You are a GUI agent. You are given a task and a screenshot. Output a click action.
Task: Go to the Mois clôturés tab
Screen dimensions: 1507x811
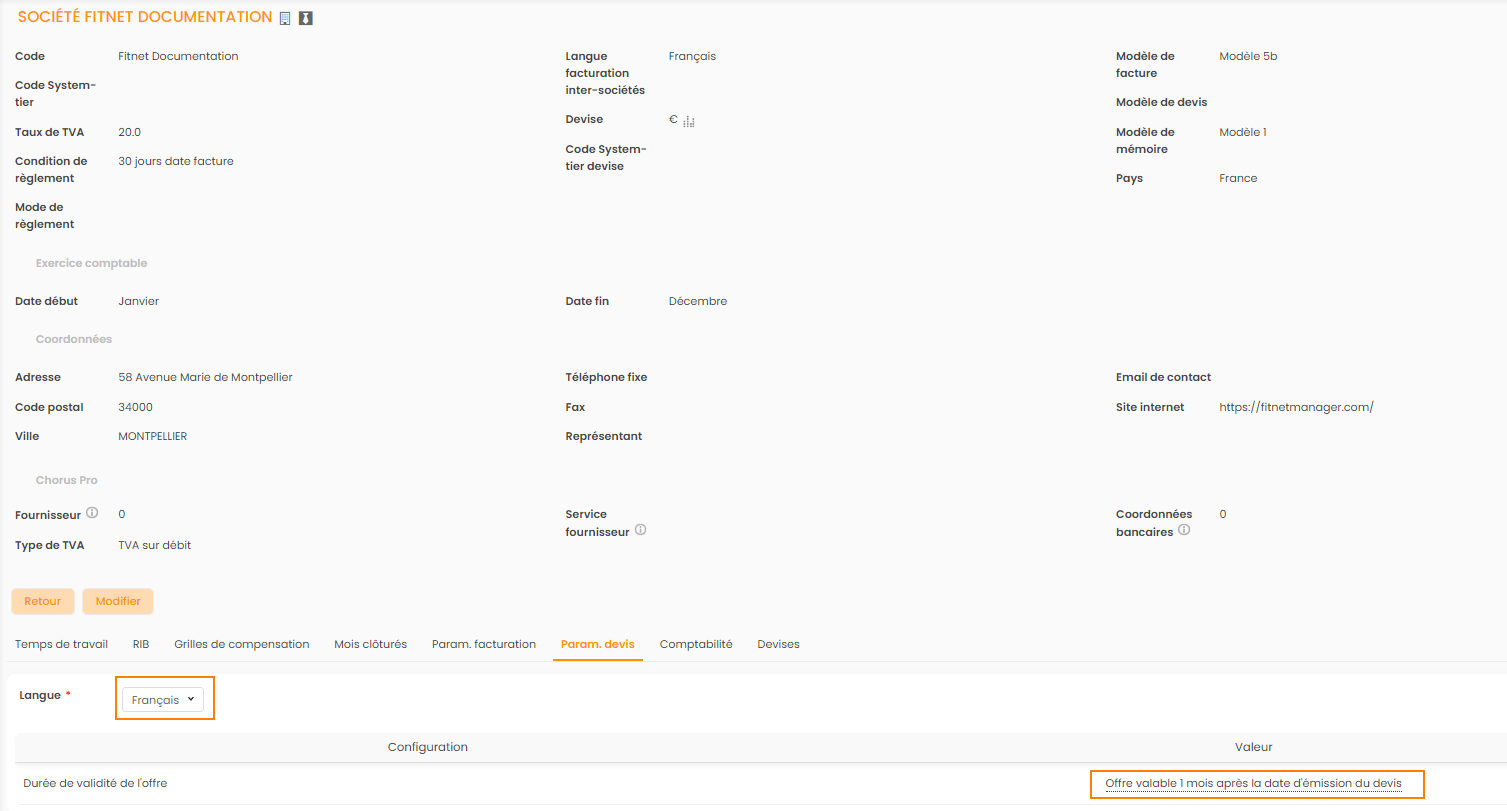pos(370,644)
